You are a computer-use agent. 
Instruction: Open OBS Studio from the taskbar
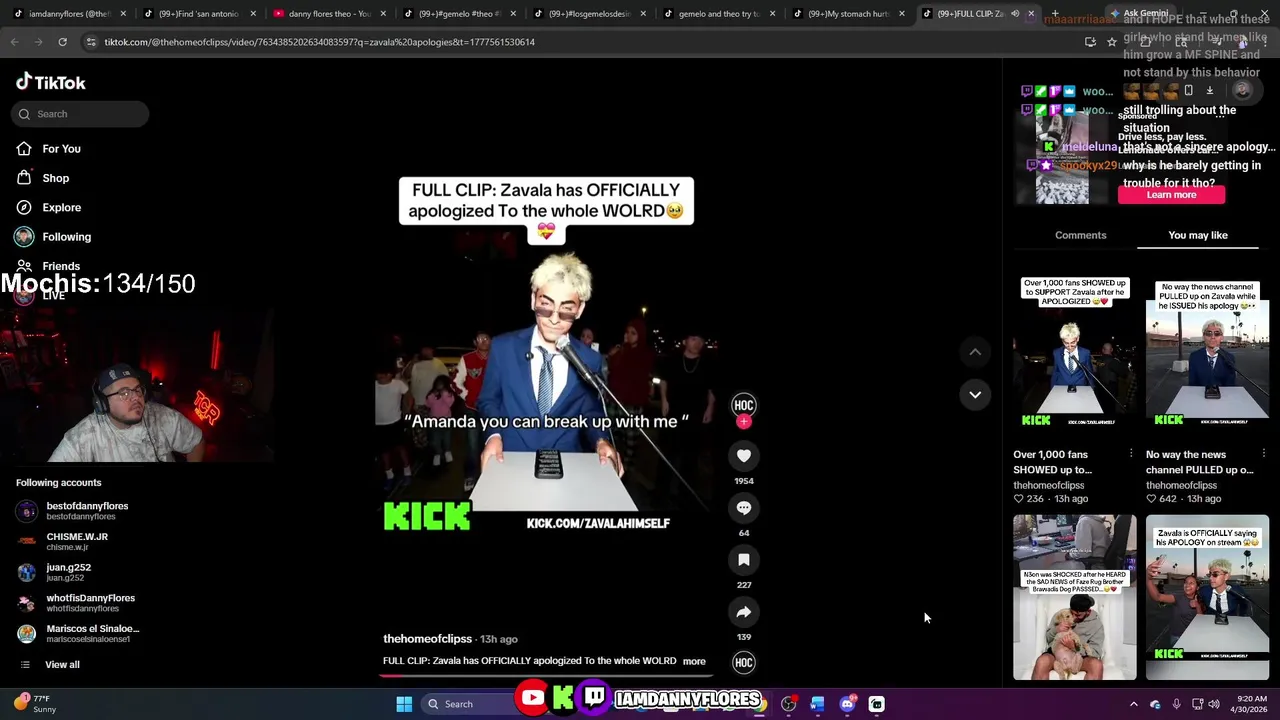click(x=789, y=704)
